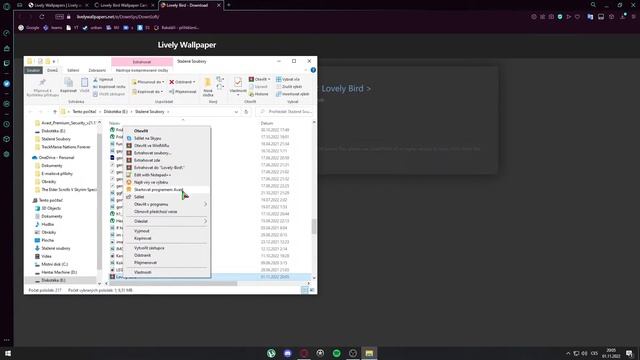Select 'Stažené soubory' under Tento počítač
The image size is (640, 360).
(56, 248)
